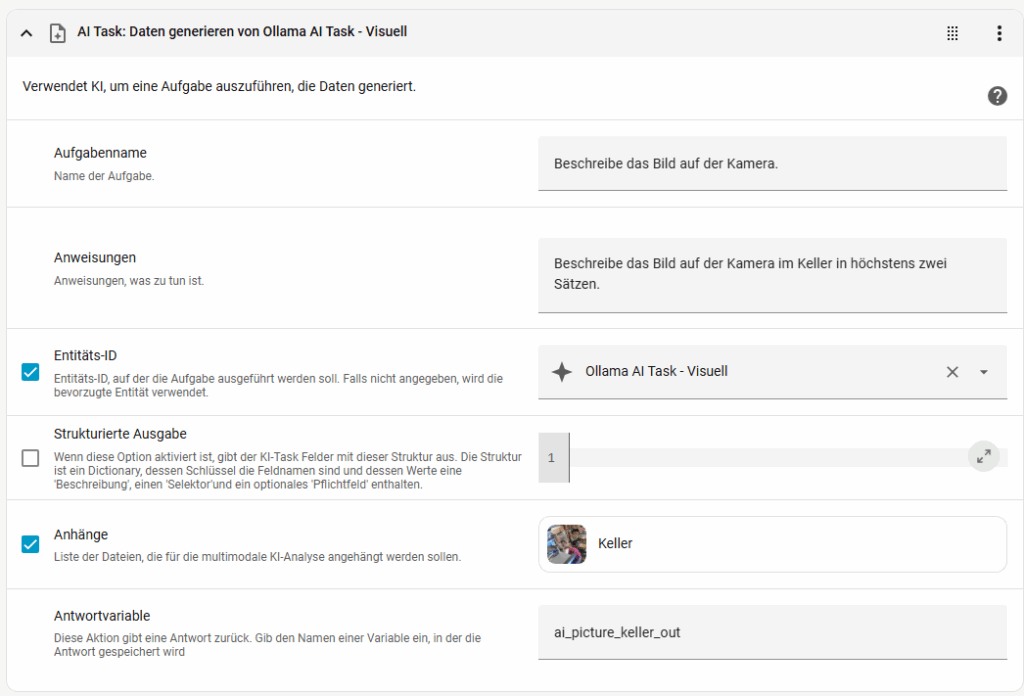Collapse the AI Task action card
The height and width of the screenshot is (696, 1024).
pyautogui.click(x=26, y=33)
